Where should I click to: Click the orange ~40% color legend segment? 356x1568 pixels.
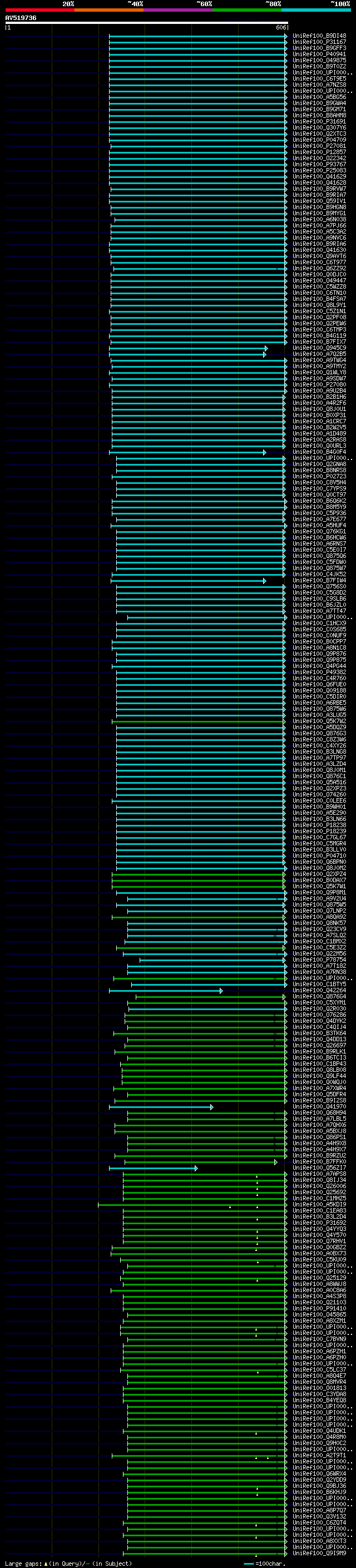pos(109,10)
